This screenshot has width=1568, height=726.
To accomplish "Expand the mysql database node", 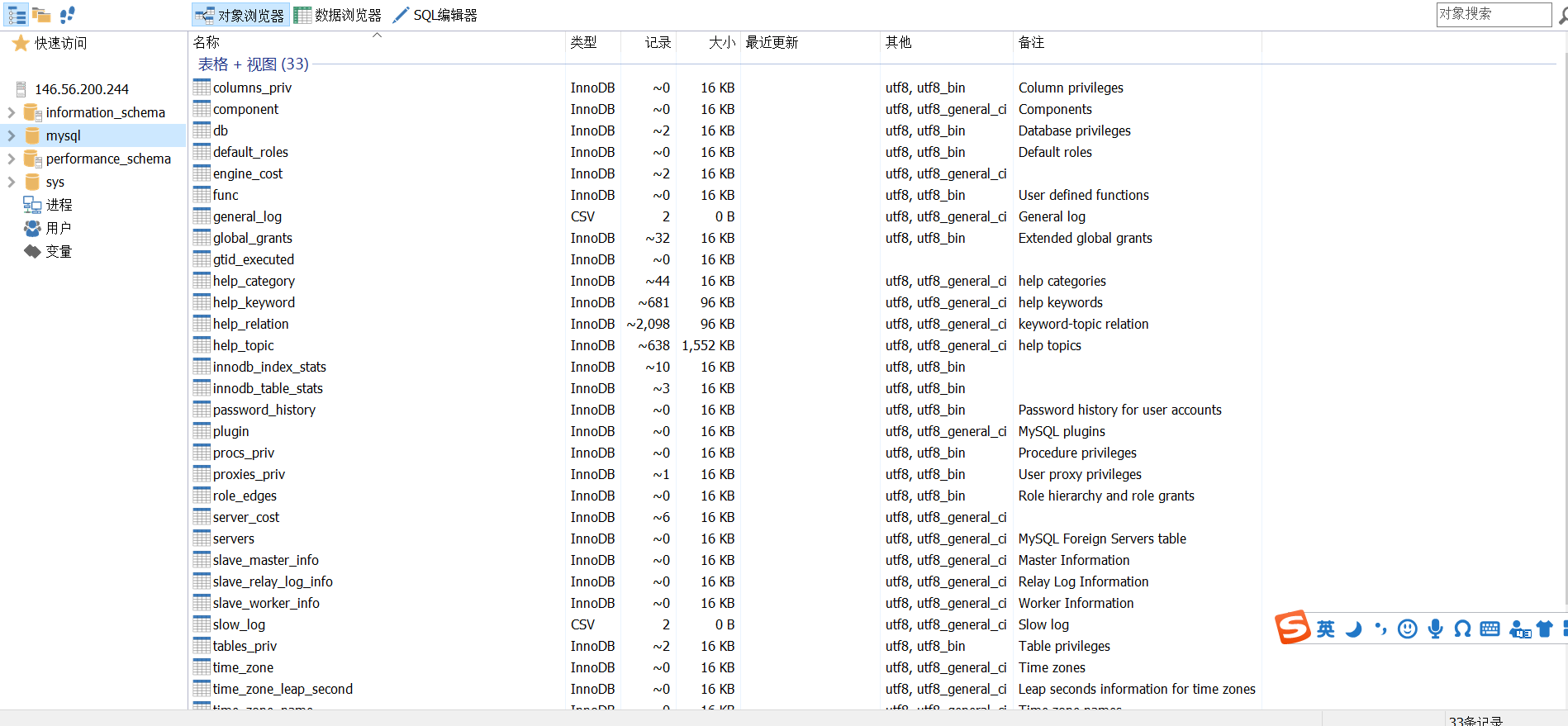I will click(x=12, y=135).
